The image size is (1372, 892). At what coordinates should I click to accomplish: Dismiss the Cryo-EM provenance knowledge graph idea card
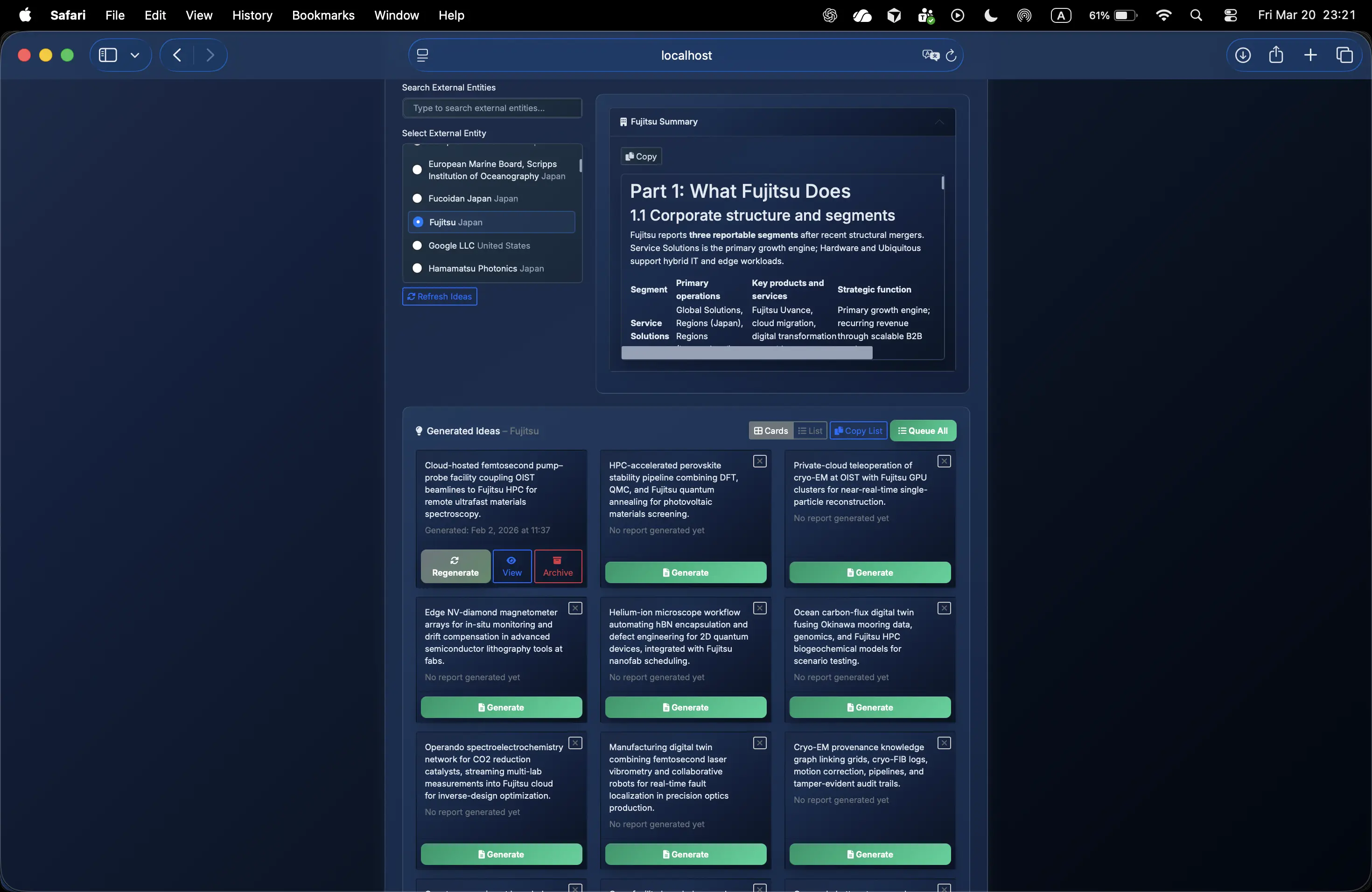pyautogui.click(x=944, y=743)
